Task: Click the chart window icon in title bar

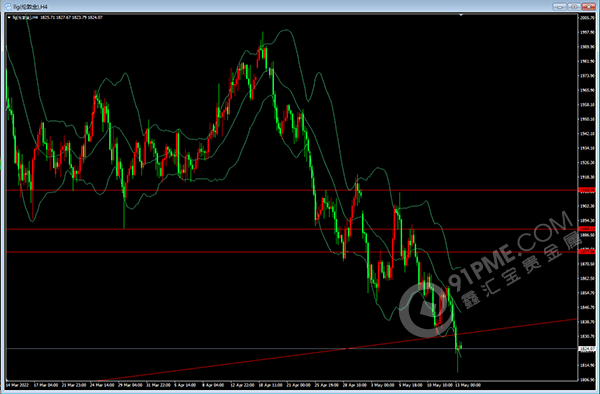Action: (8, 7)
